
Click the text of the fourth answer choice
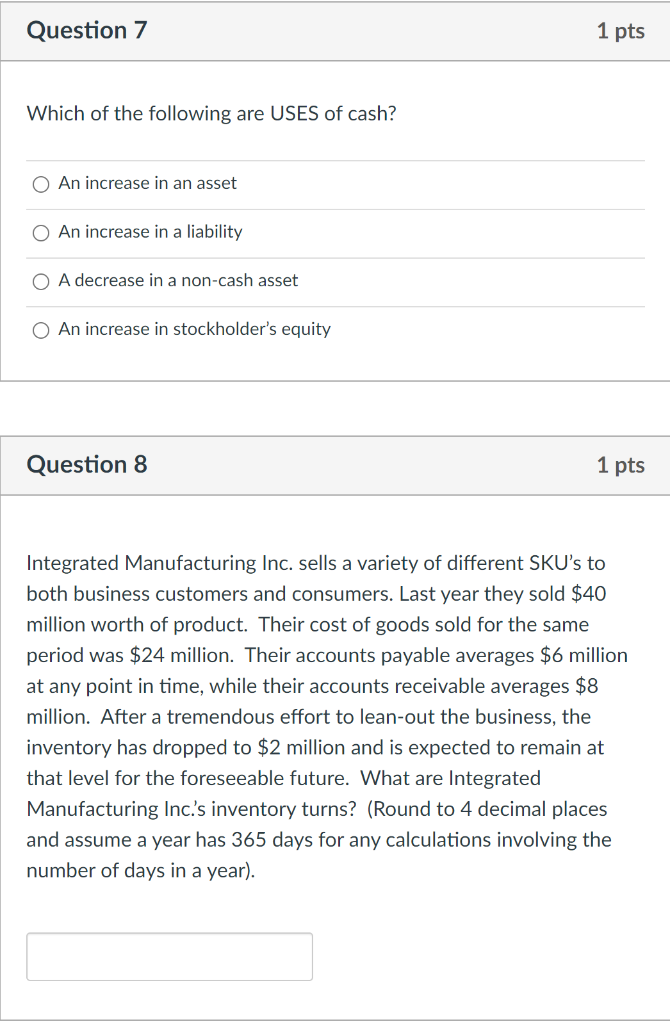pos(194,329)
